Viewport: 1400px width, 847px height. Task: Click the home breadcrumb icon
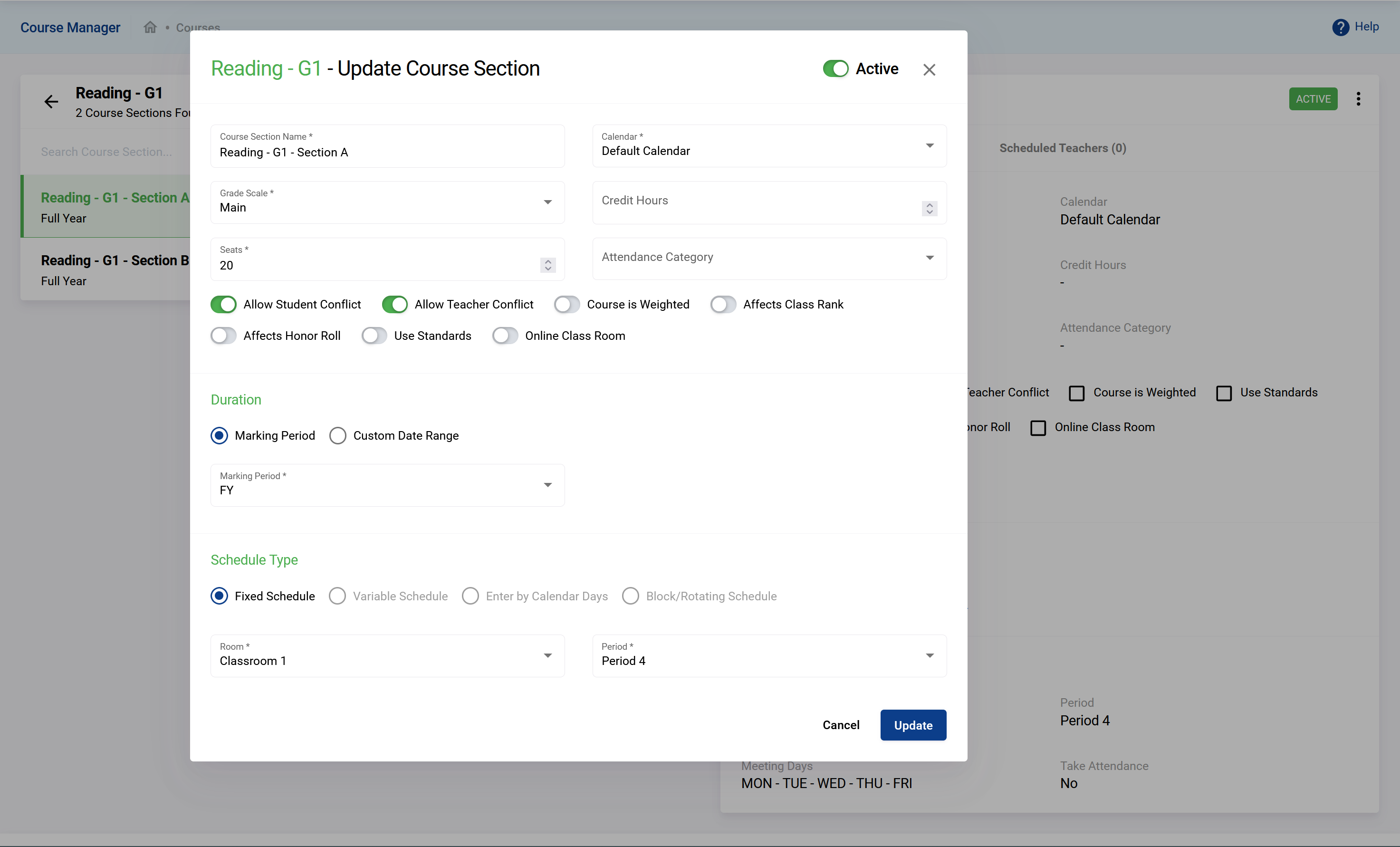[150, 27]
